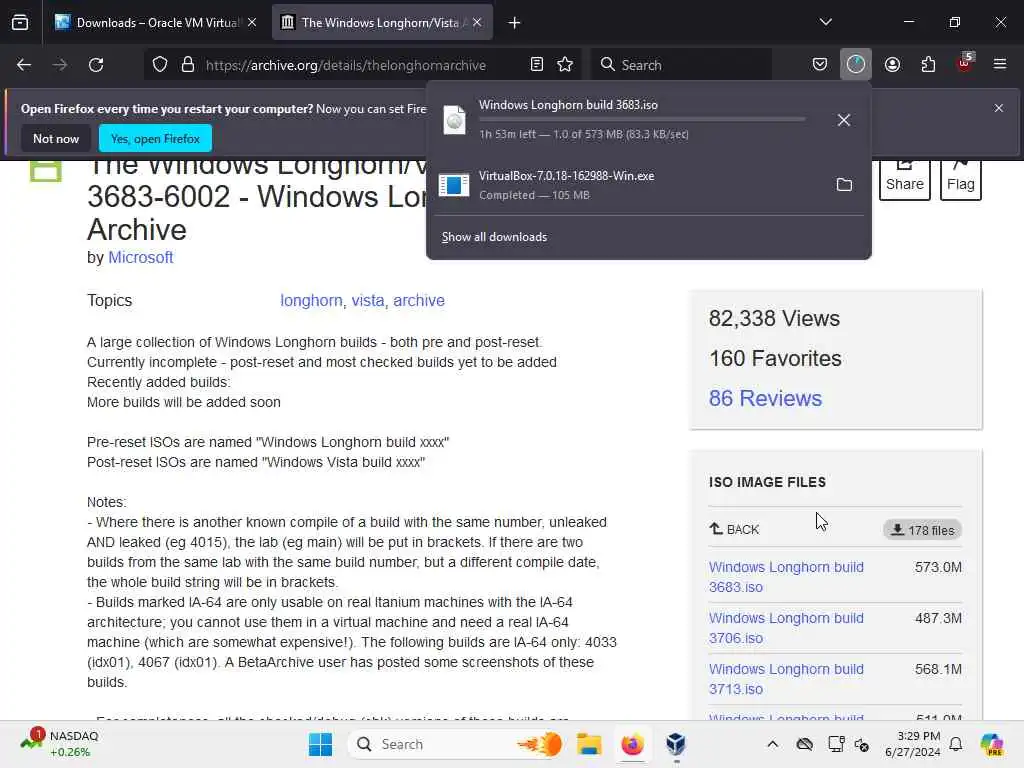This screenshot has width=1024, height=768.
Task: Open the 86 Reviews link
Action: click(765, 398)
